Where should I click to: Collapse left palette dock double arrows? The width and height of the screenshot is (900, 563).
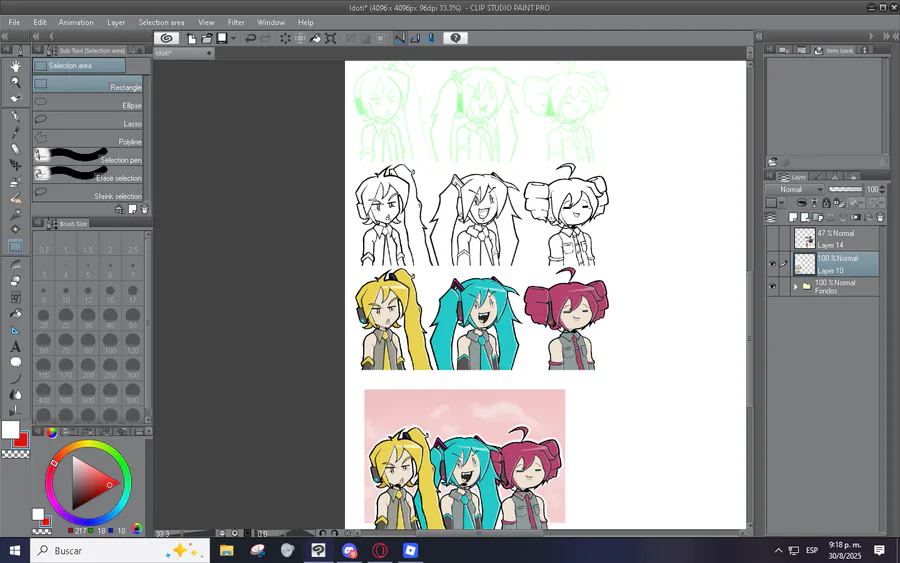(5, 36)
